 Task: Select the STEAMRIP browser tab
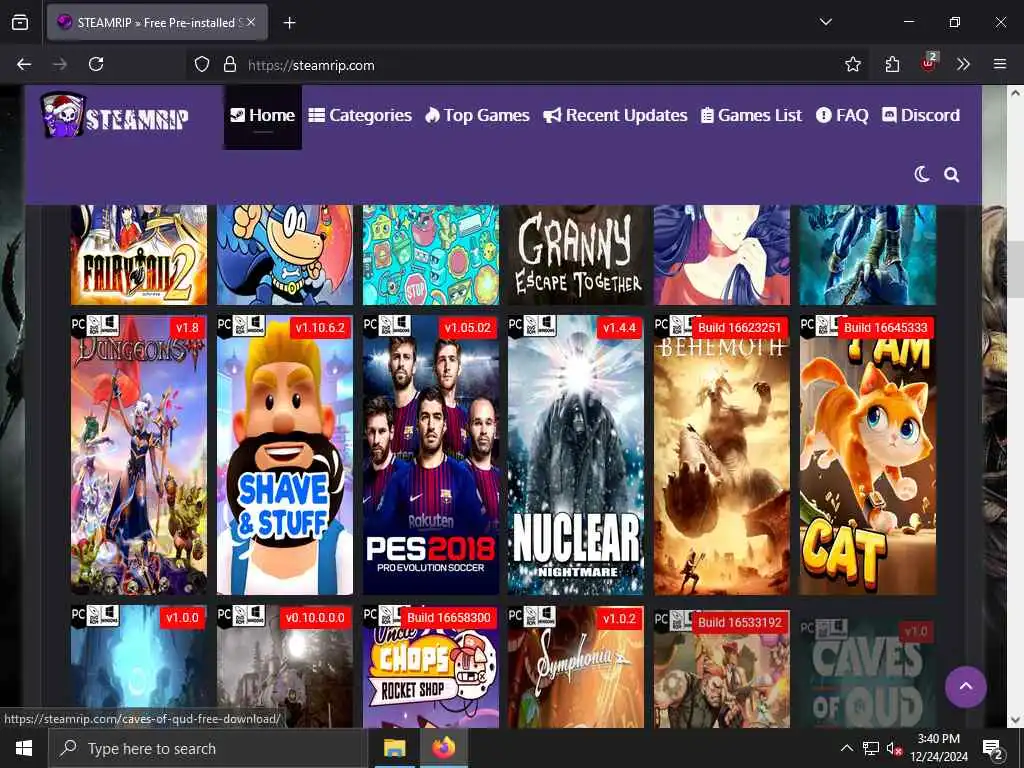[157, 22]
